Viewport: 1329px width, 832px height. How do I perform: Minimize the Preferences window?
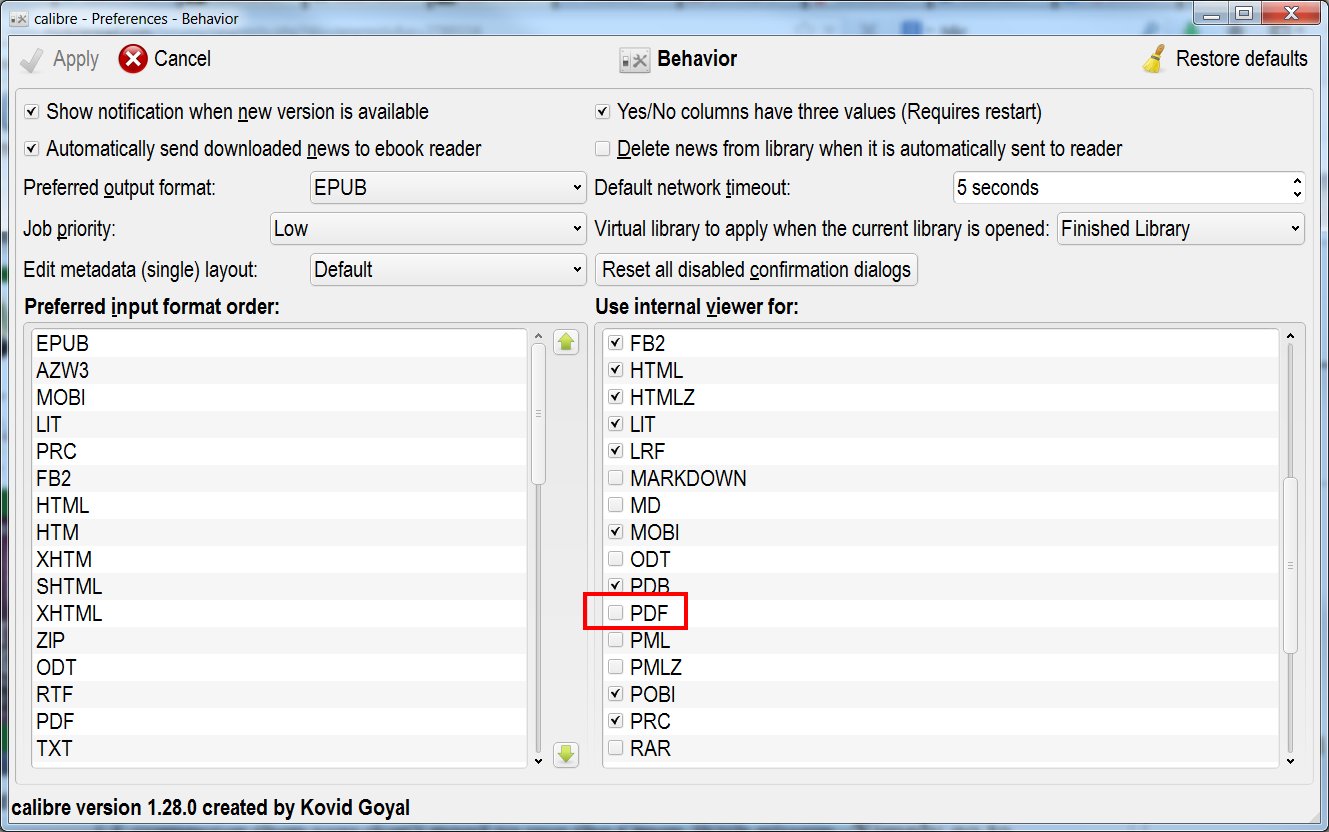pos(1213,14)
